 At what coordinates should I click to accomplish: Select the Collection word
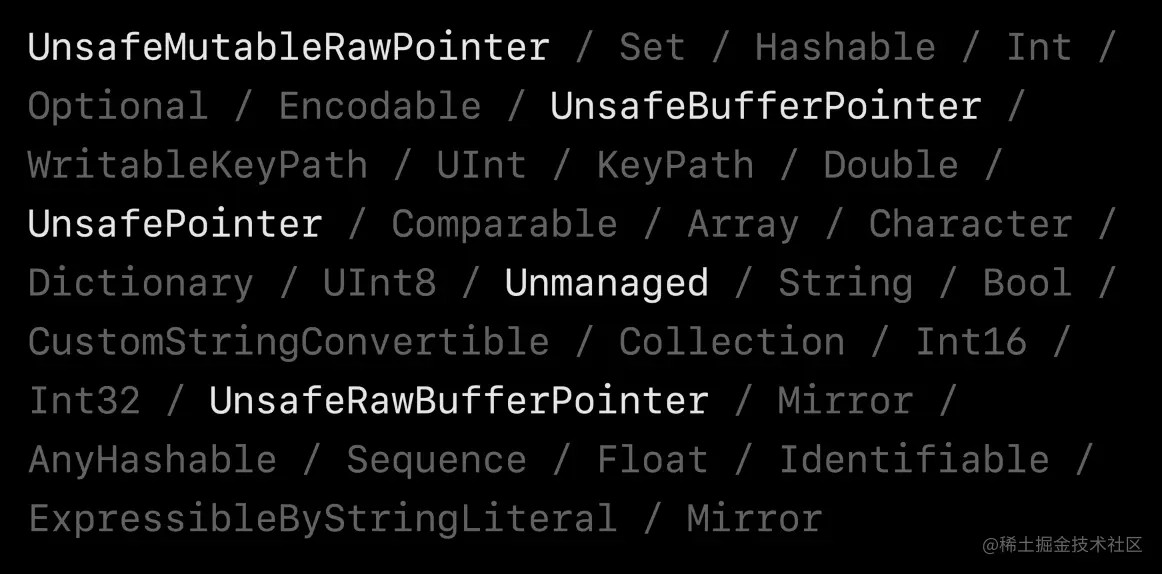point(732,341)
